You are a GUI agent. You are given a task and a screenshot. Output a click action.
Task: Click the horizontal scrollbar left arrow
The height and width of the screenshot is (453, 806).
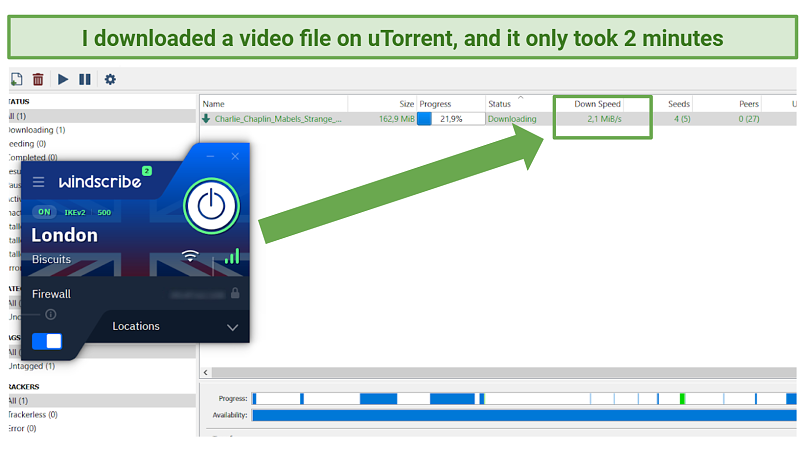(x=205, y=372)
